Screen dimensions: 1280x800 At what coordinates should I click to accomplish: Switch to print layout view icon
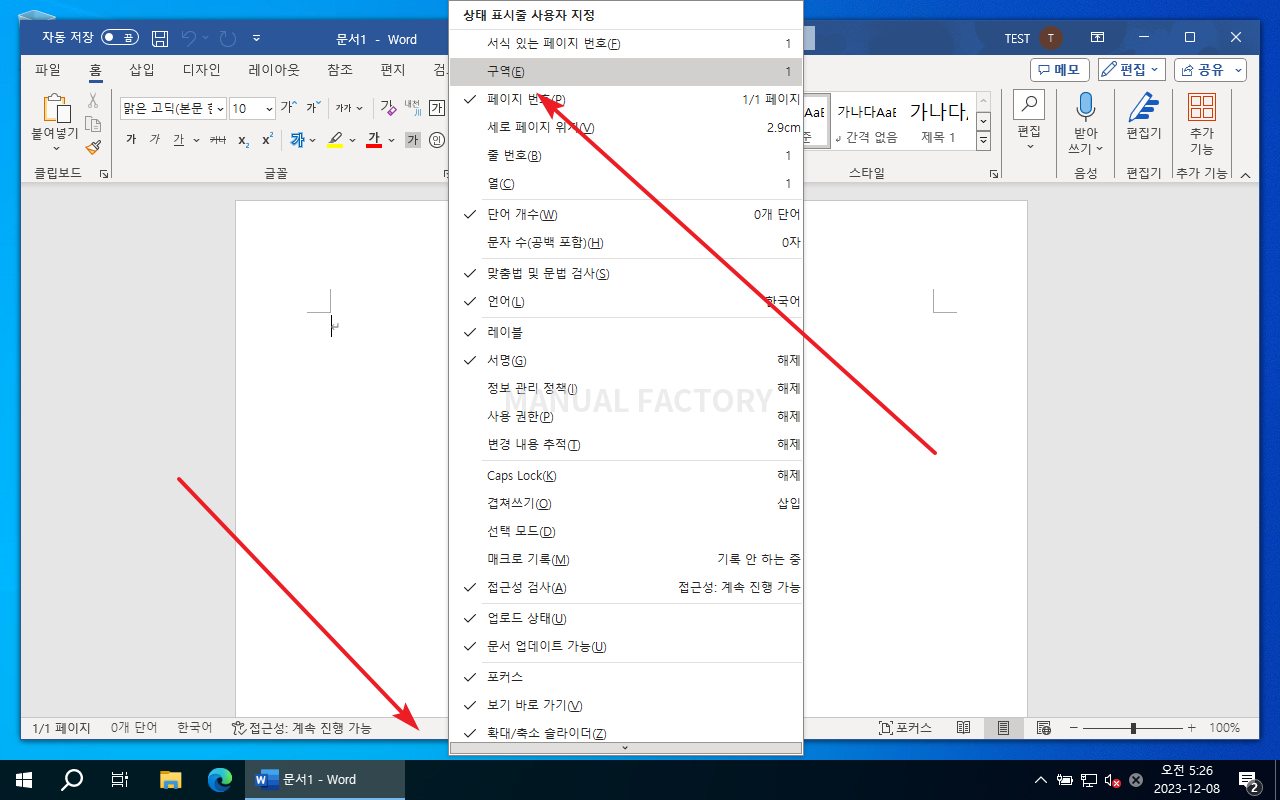(x=1003, y=728)
